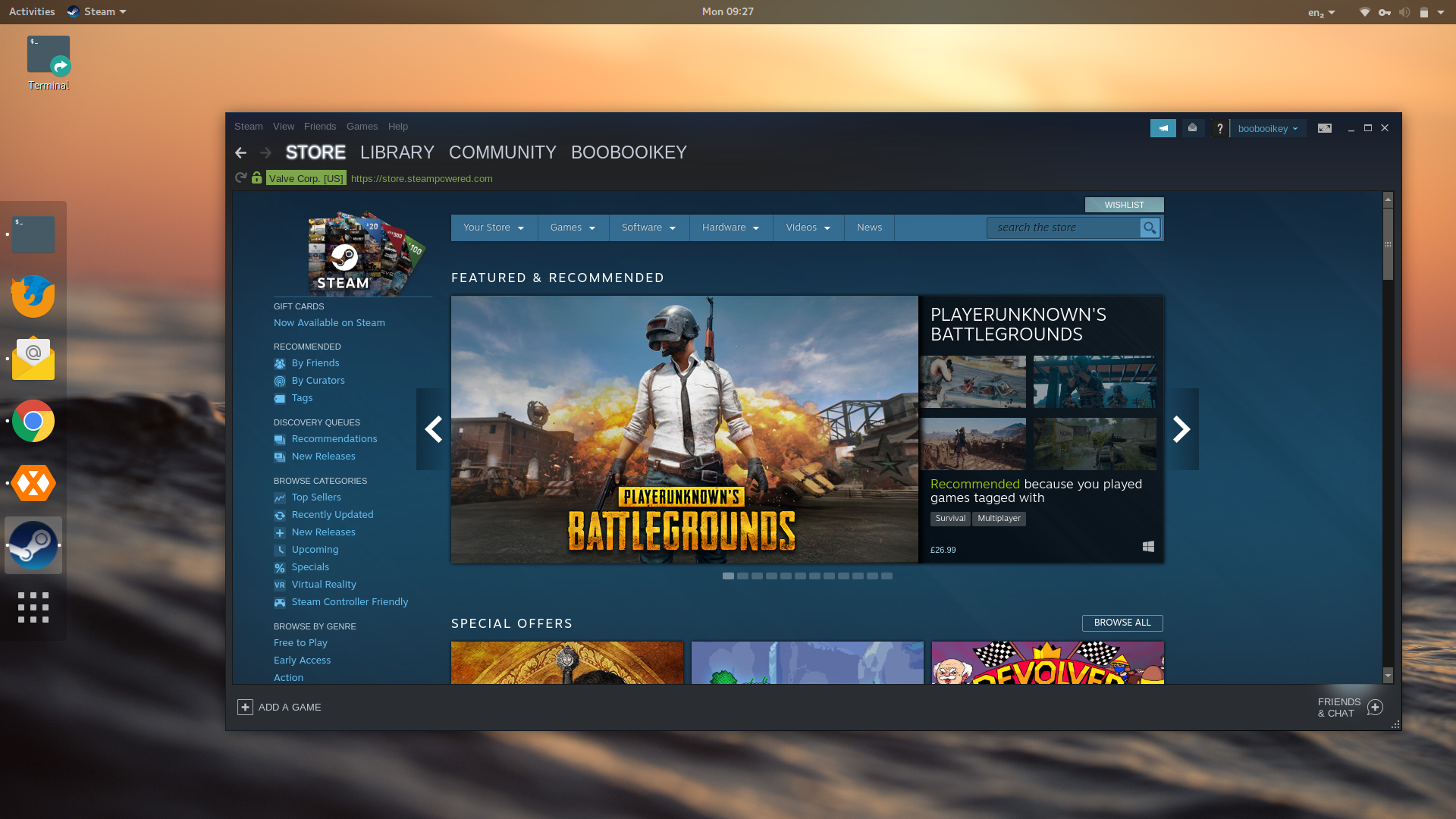Open the View menu

(x=284, y=127)
